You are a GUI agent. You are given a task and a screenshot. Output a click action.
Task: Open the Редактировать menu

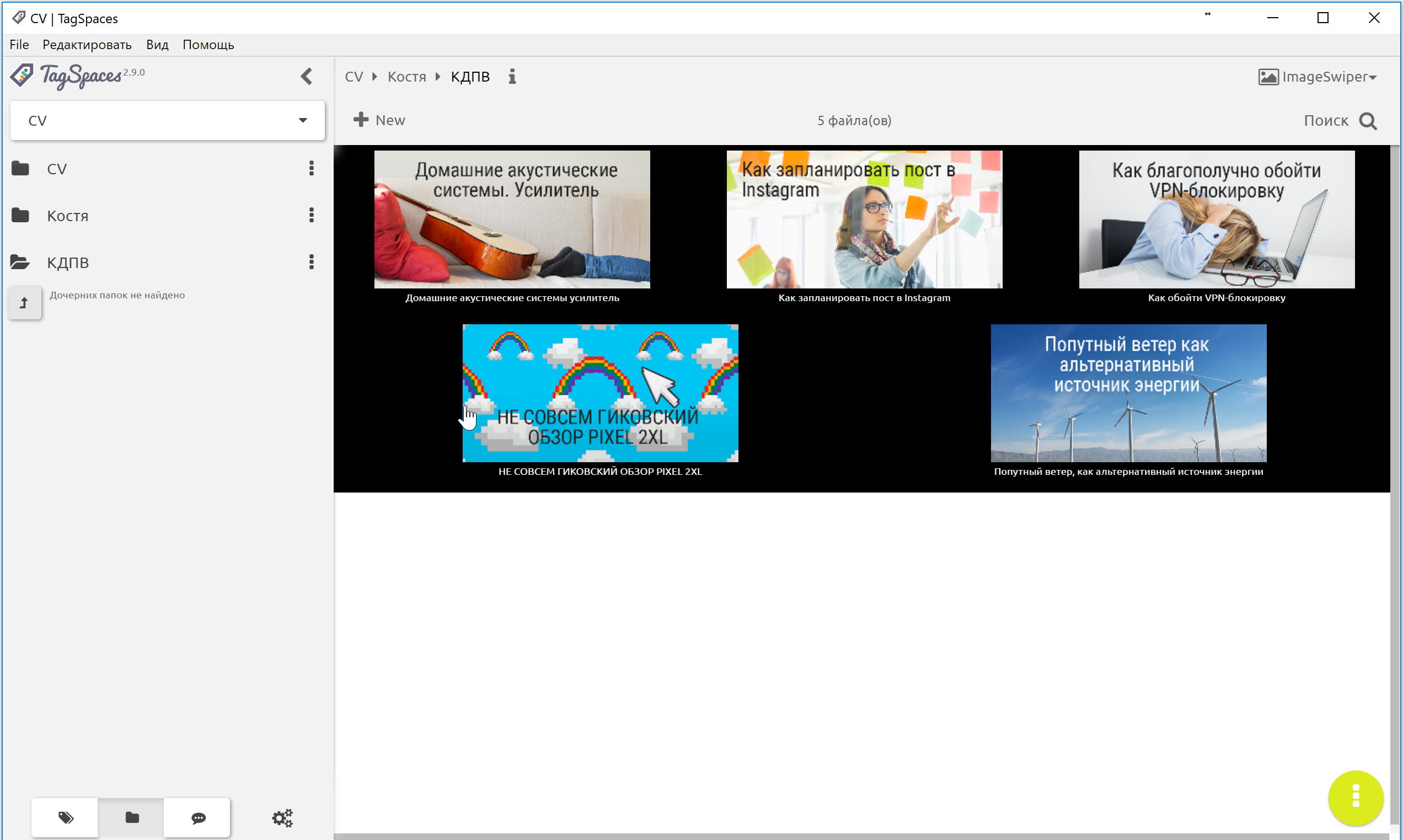[x=87, y=45]
